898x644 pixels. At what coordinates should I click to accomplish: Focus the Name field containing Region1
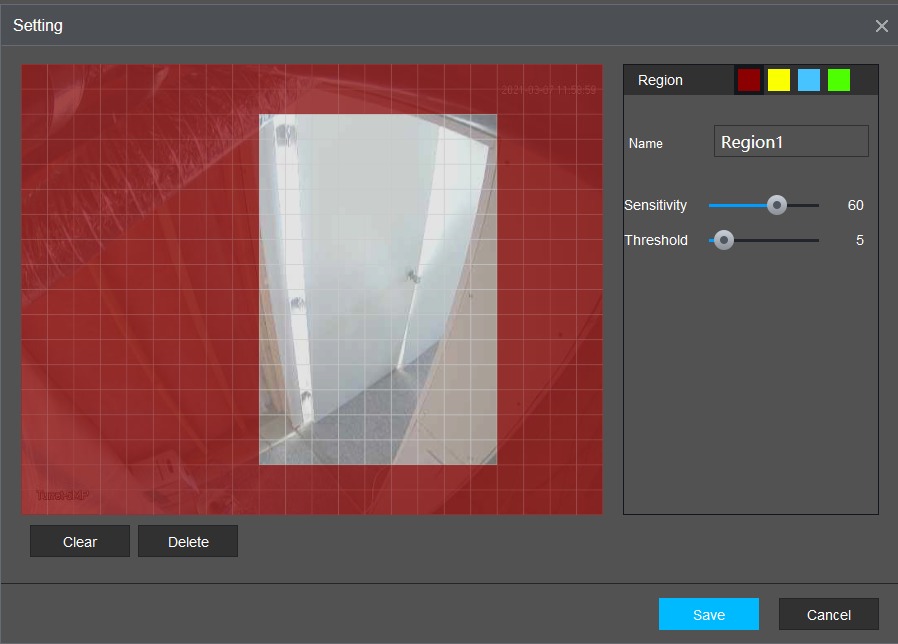(791, 142)
